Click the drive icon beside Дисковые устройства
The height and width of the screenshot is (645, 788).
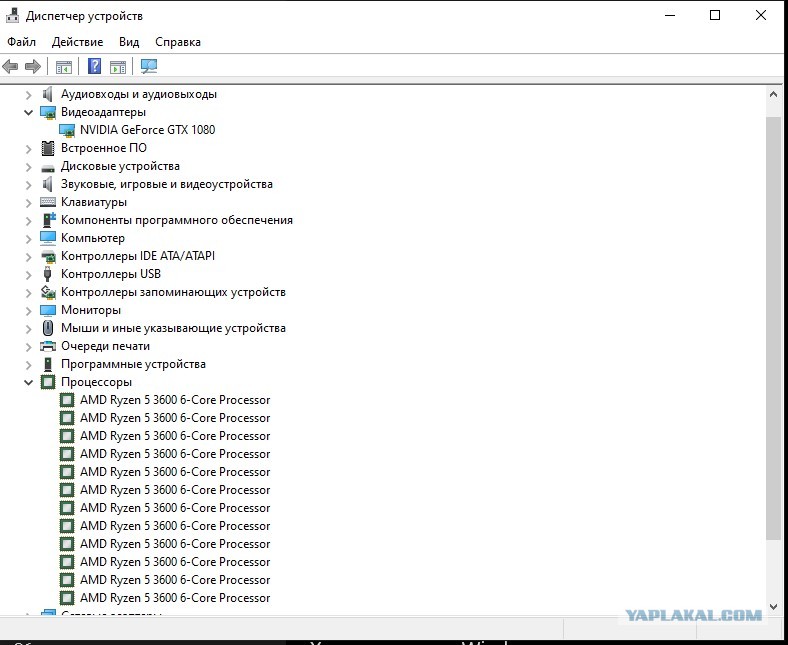click(48, 167)
